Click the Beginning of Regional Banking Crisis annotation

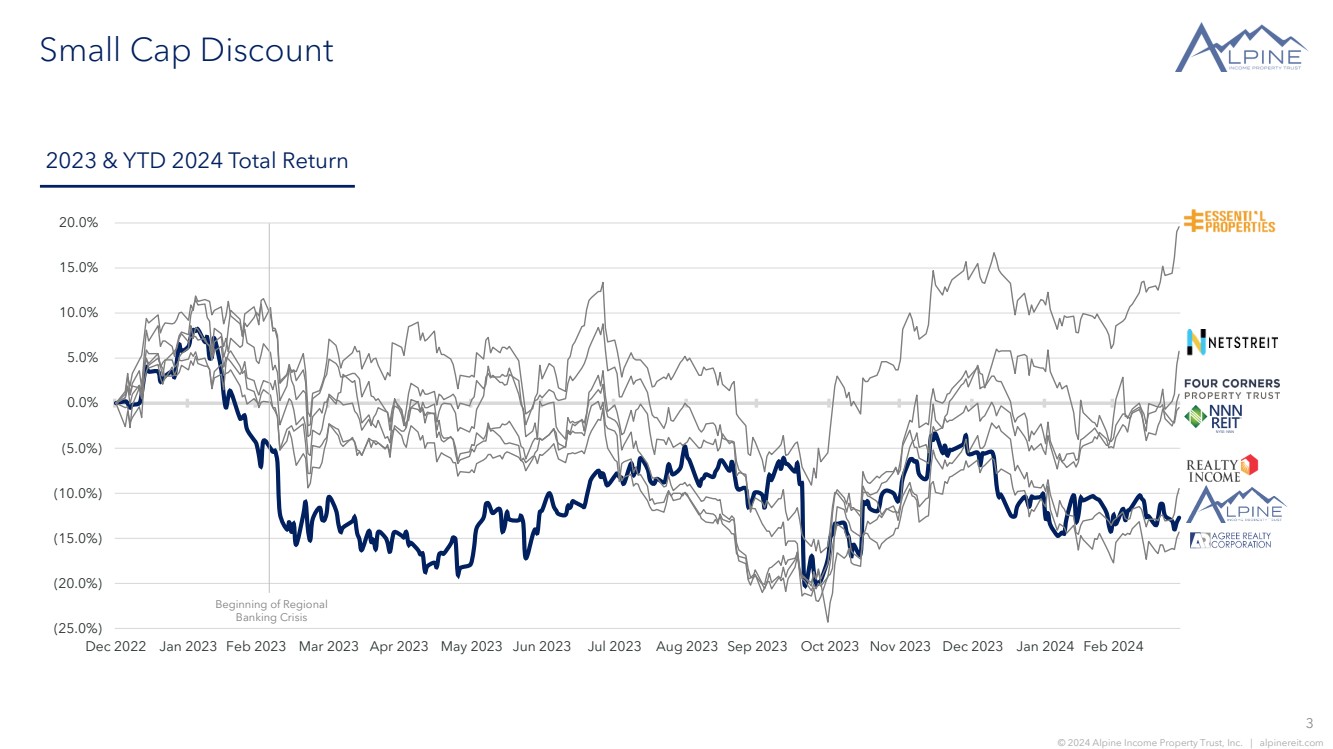271,611
